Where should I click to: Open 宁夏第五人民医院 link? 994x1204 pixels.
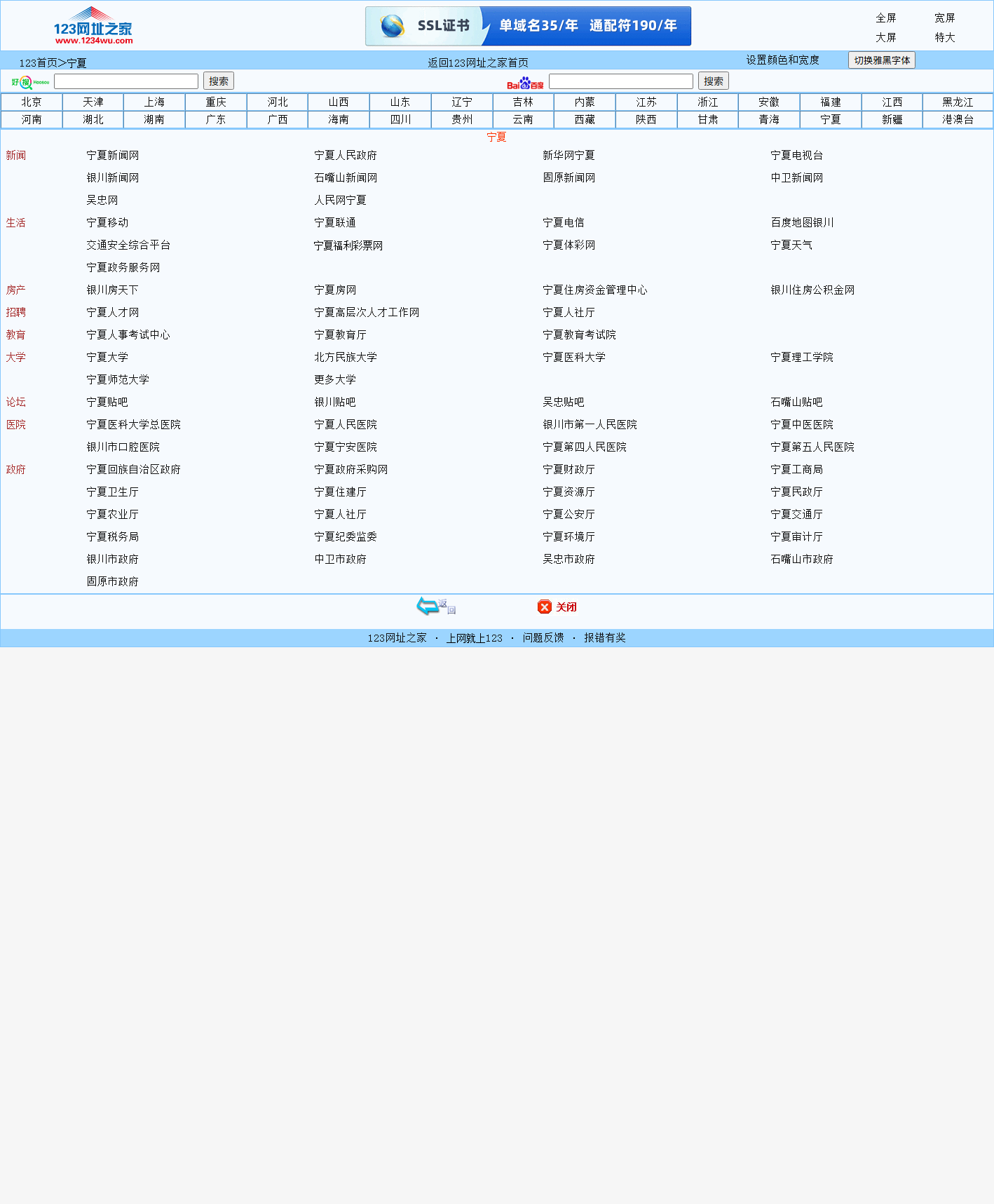812,447
